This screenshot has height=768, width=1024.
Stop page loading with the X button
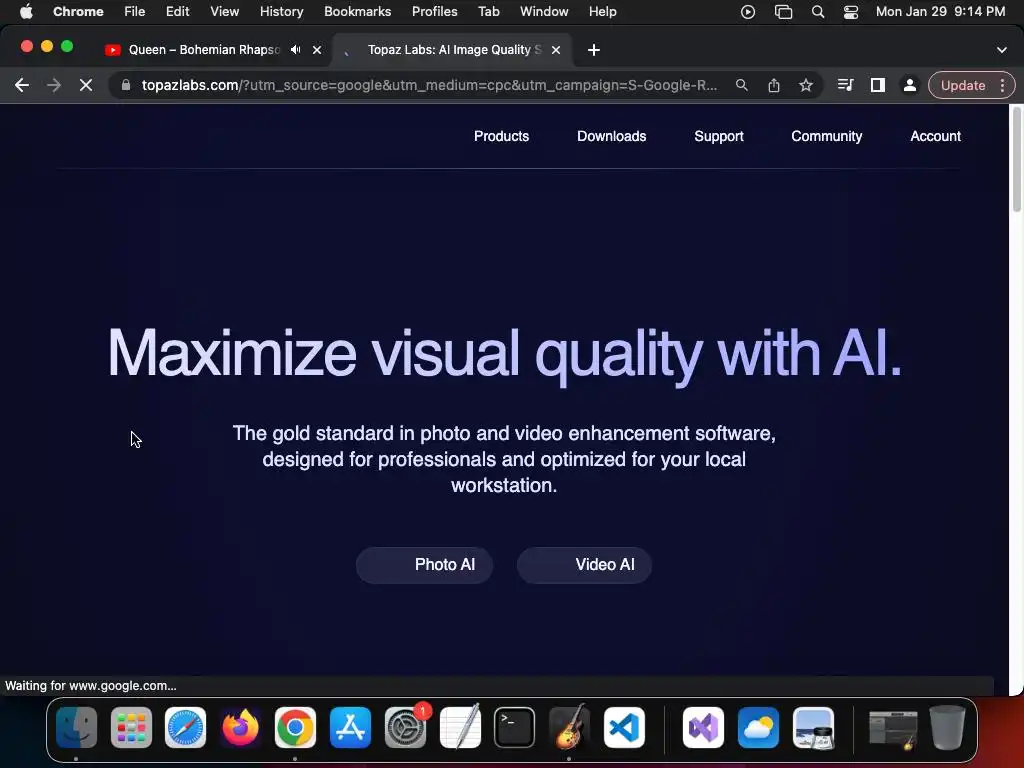click(x=86, y=85)
